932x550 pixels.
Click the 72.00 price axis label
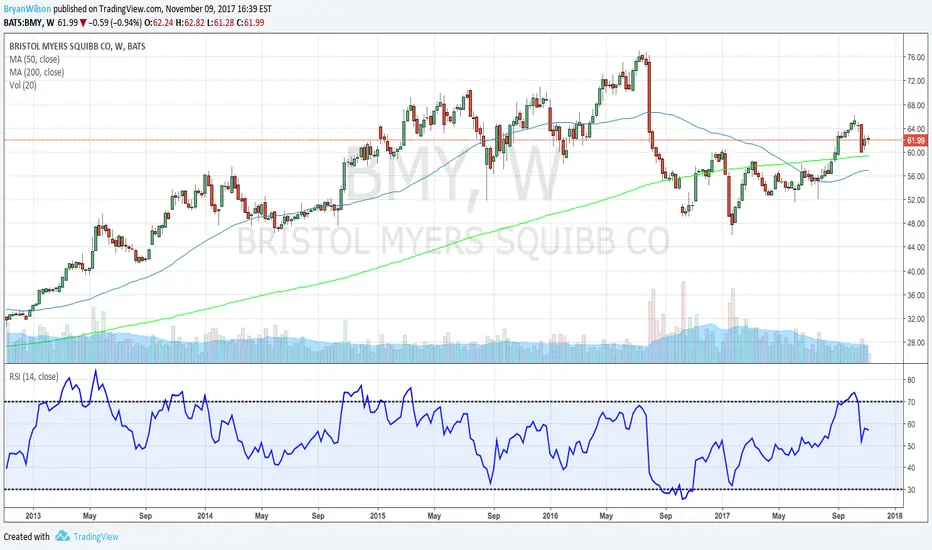tap(916, 81)
